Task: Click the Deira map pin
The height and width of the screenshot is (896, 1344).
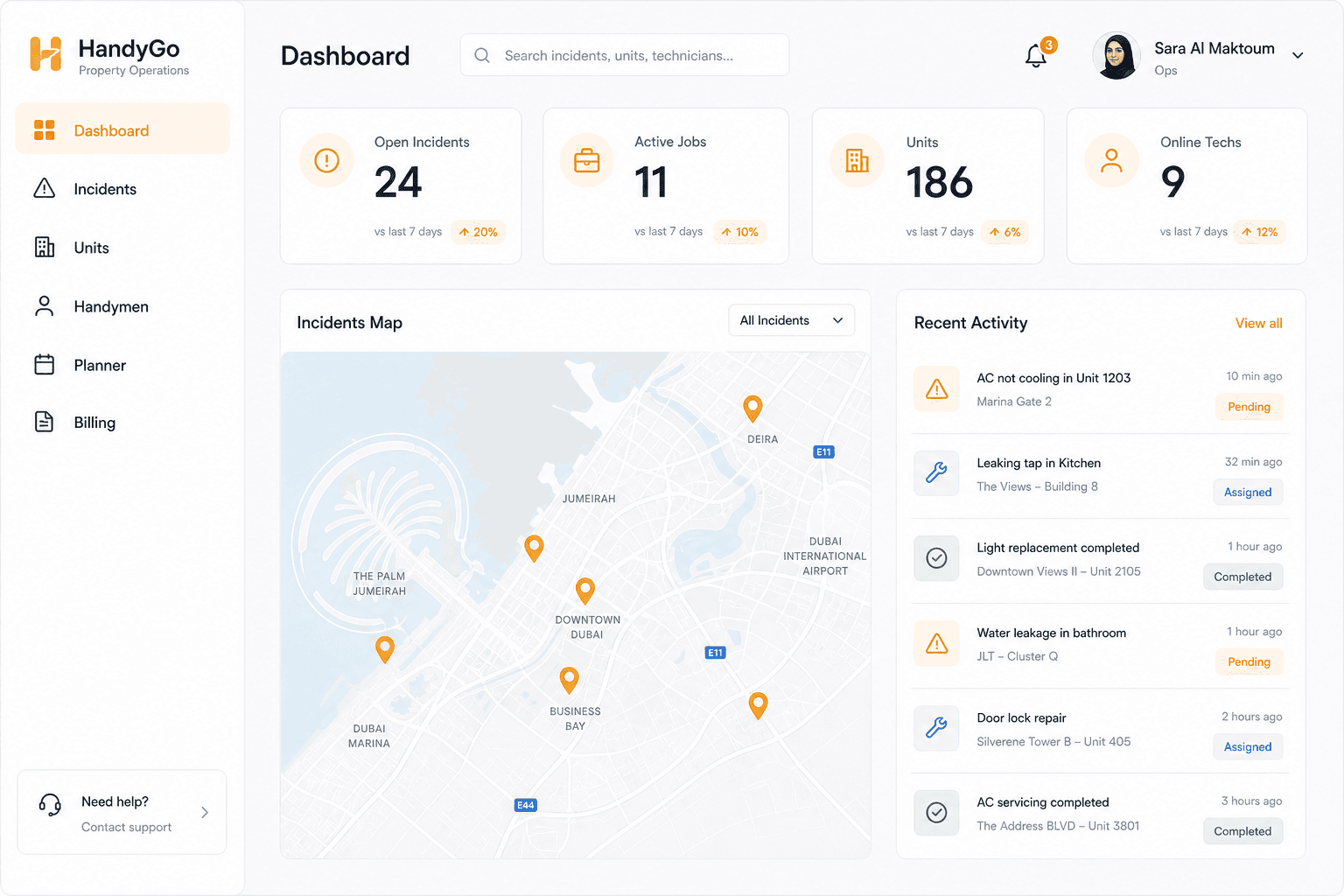Action: click(x=752, y=409)
